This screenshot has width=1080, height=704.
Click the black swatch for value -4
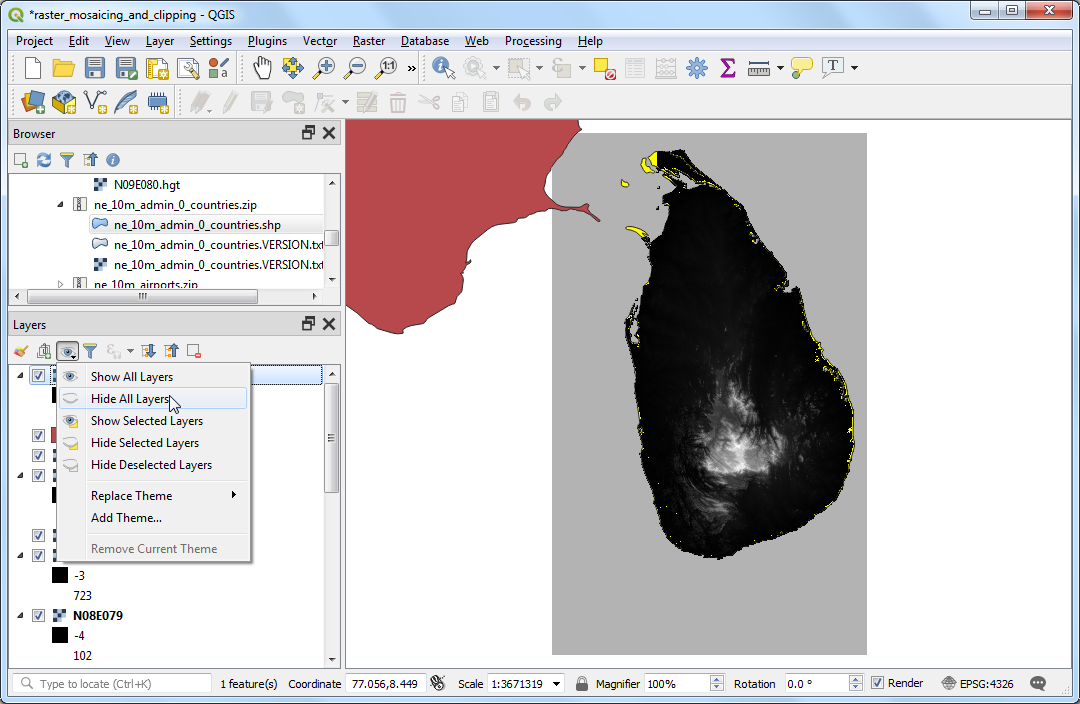pos(60,635)
